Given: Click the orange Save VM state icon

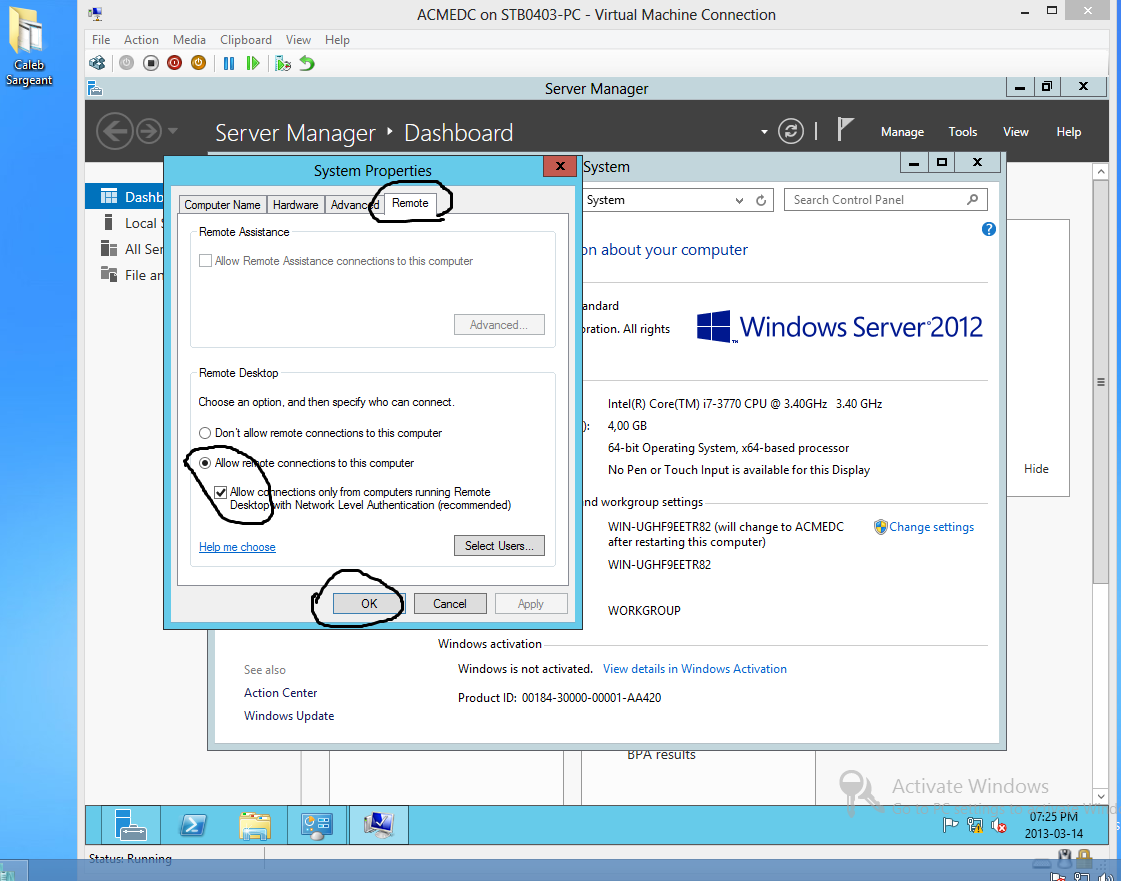Looking at the screenshot, I should (x=199, y=64).
